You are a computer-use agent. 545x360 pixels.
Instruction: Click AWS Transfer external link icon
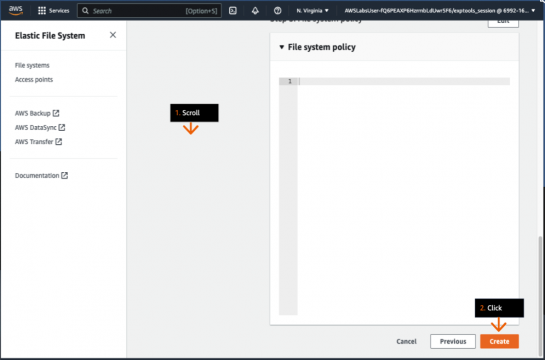(x=59, y=142)
